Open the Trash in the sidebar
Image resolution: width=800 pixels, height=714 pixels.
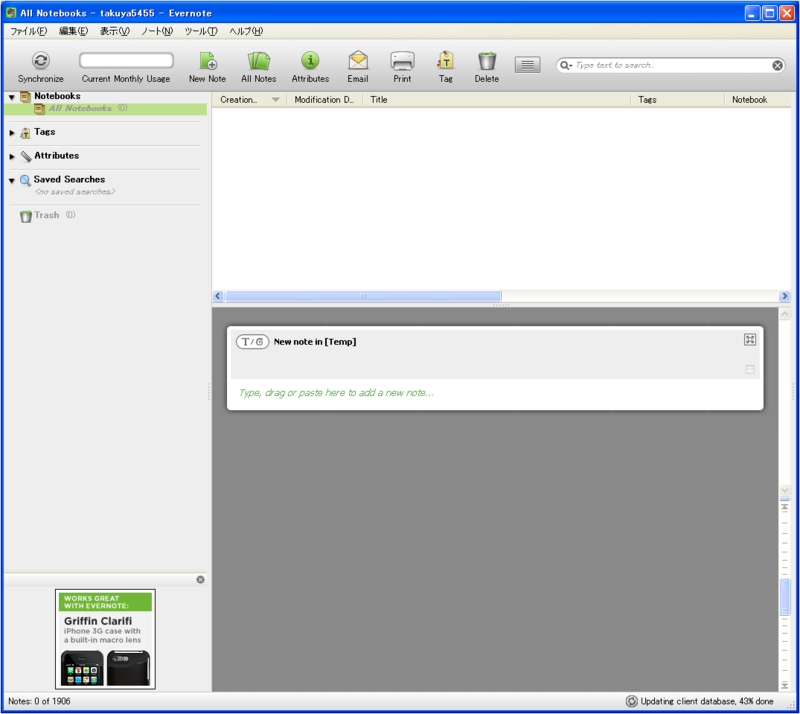pos(46,215)
